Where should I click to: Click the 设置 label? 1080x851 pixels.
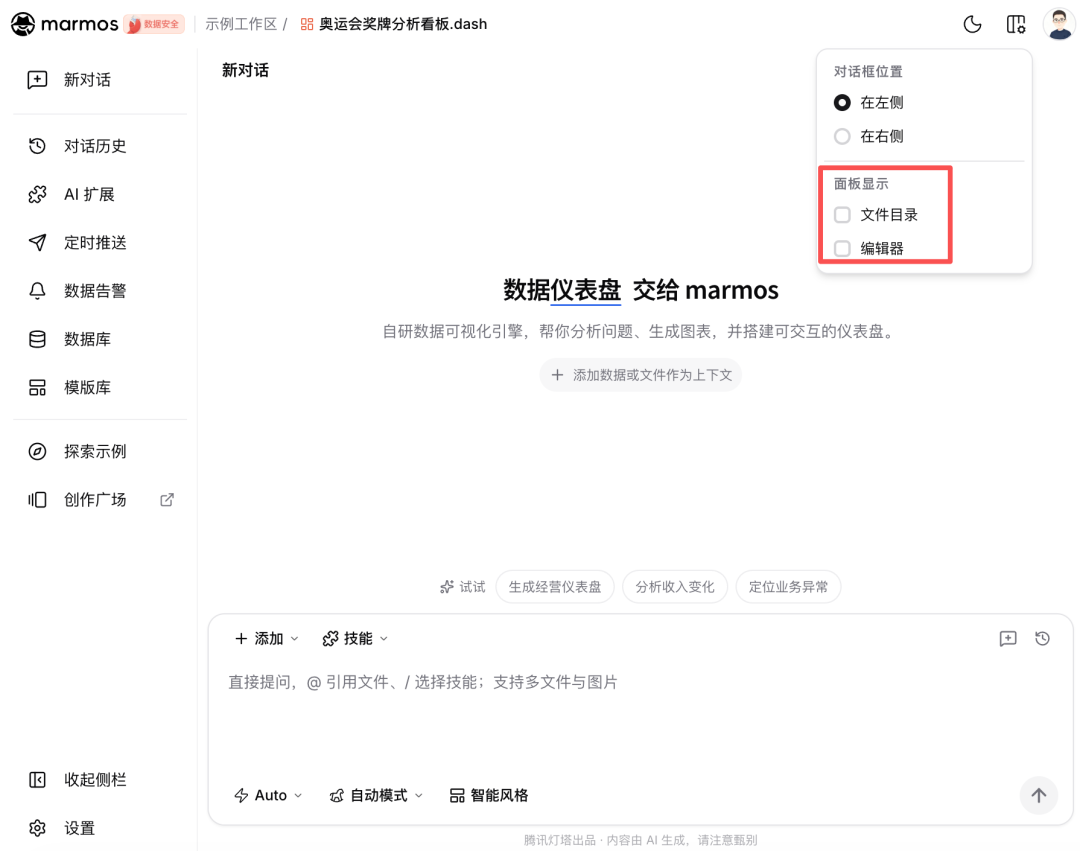click(79, 828)
